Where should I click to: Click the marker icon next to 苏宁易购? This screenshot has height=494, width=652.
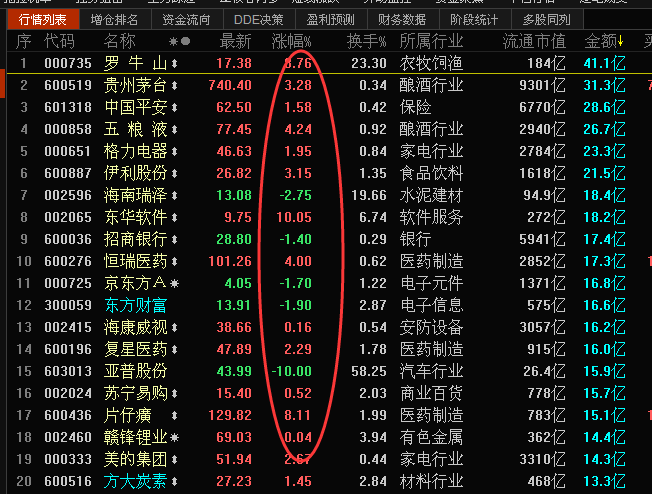click(x=175, y=393)
